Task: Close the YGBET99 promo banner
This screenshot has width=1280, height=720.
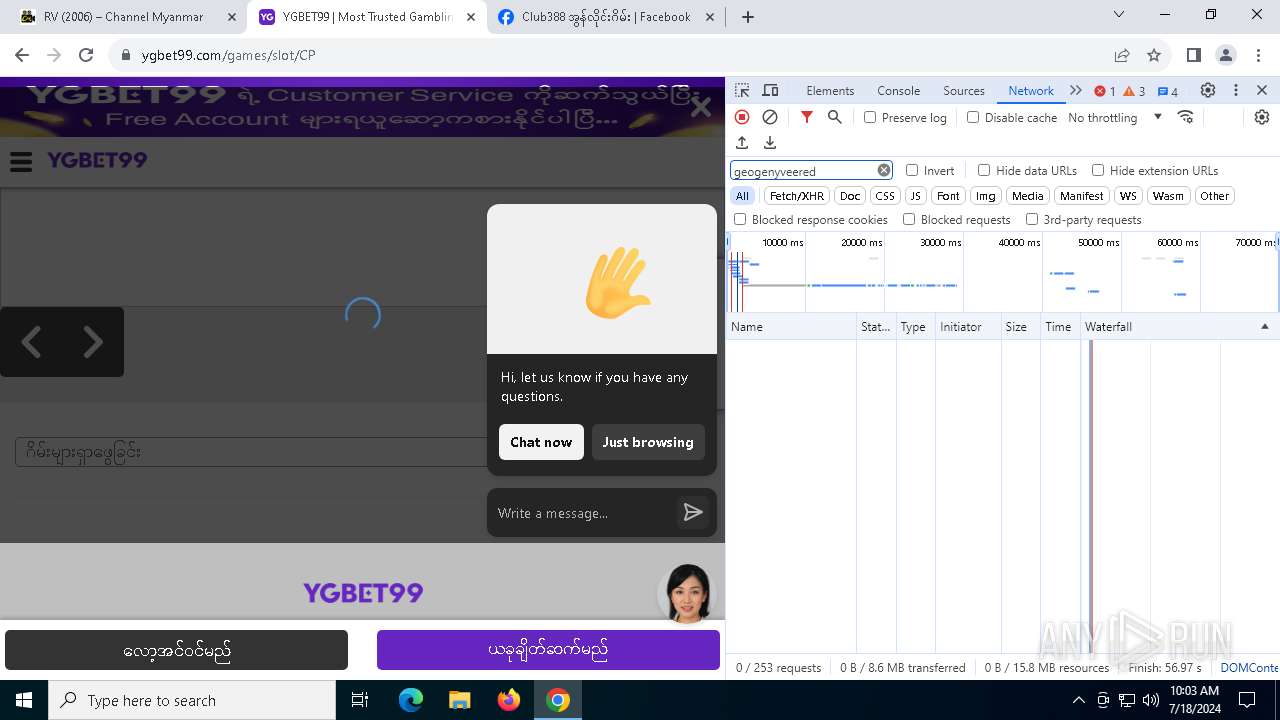Action: 701,106
